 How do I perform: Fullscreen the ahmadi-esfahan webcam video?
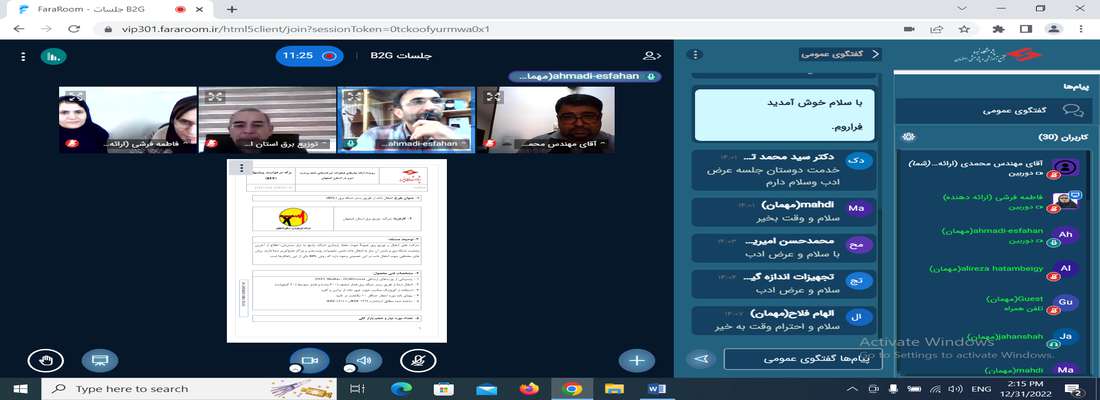click(353, 97)
